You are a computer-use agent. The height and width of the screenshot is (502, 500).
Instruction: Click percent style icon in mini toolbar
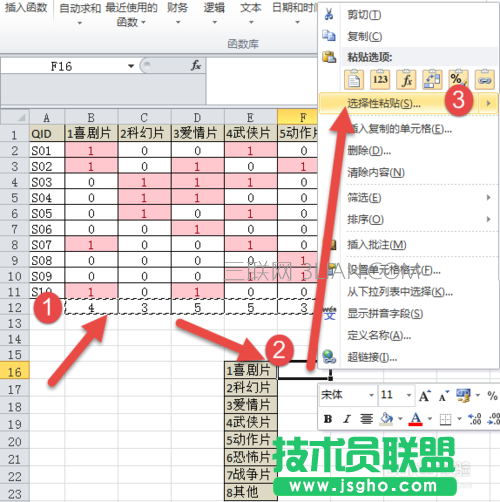click(x=492, y=396)
